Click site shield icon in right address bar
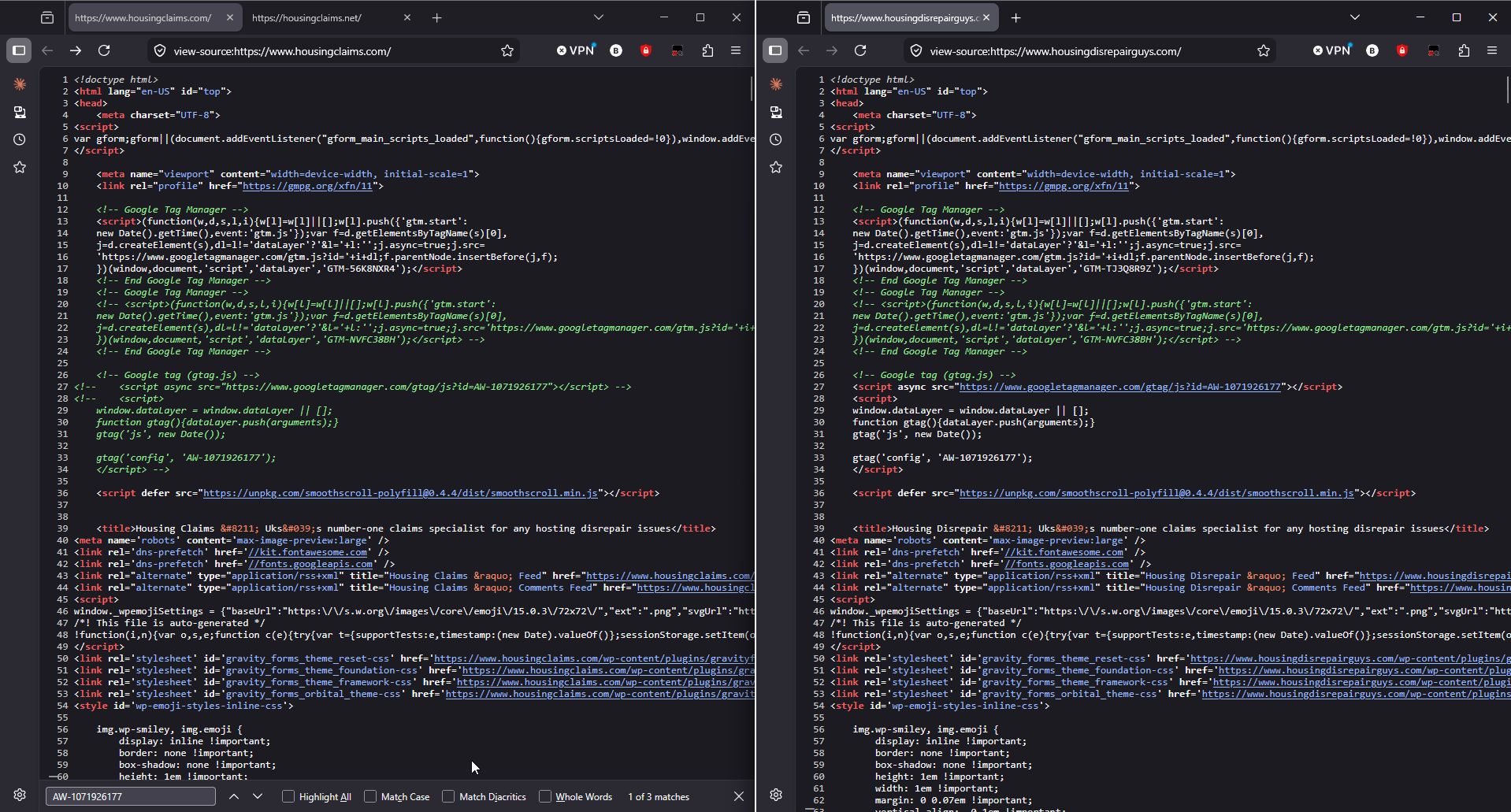Screen dimensions: 1511x812 coord(916,50)
